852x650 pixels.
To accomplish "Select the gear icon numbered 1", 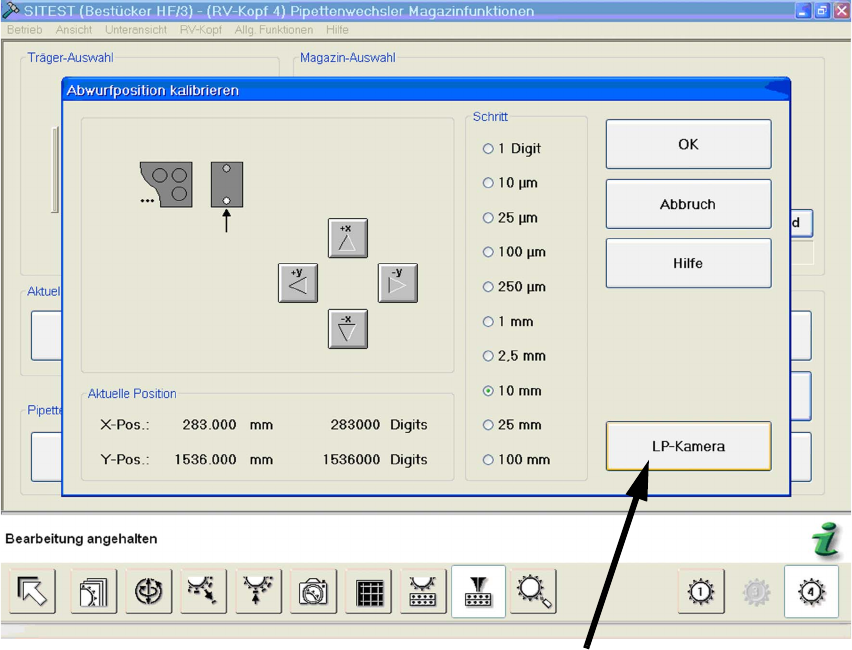I will pos(701,592).
